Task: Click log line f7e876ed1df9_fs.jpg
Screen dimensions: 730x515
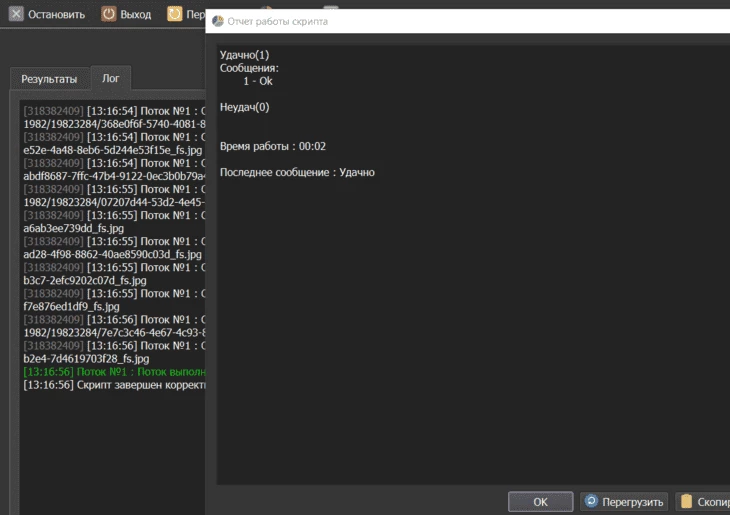Action: pos(71,306)
